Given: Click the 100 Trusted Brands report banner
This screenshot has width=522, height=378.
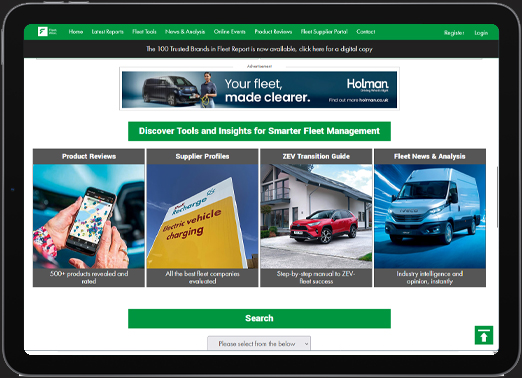Looking at the screenshot, I should (x=259, y=49).
